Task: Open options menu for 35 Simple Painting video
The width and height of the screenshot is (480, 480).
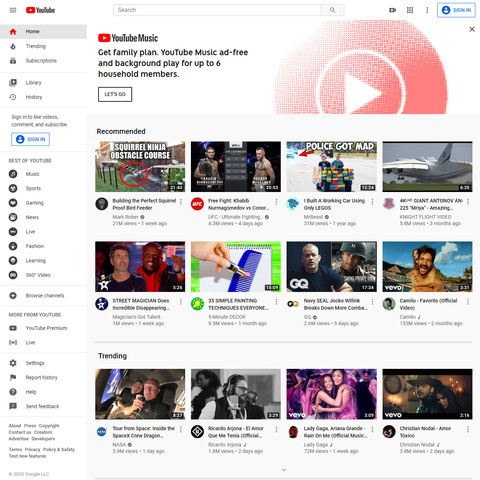Action: click(x=276, y=302)
